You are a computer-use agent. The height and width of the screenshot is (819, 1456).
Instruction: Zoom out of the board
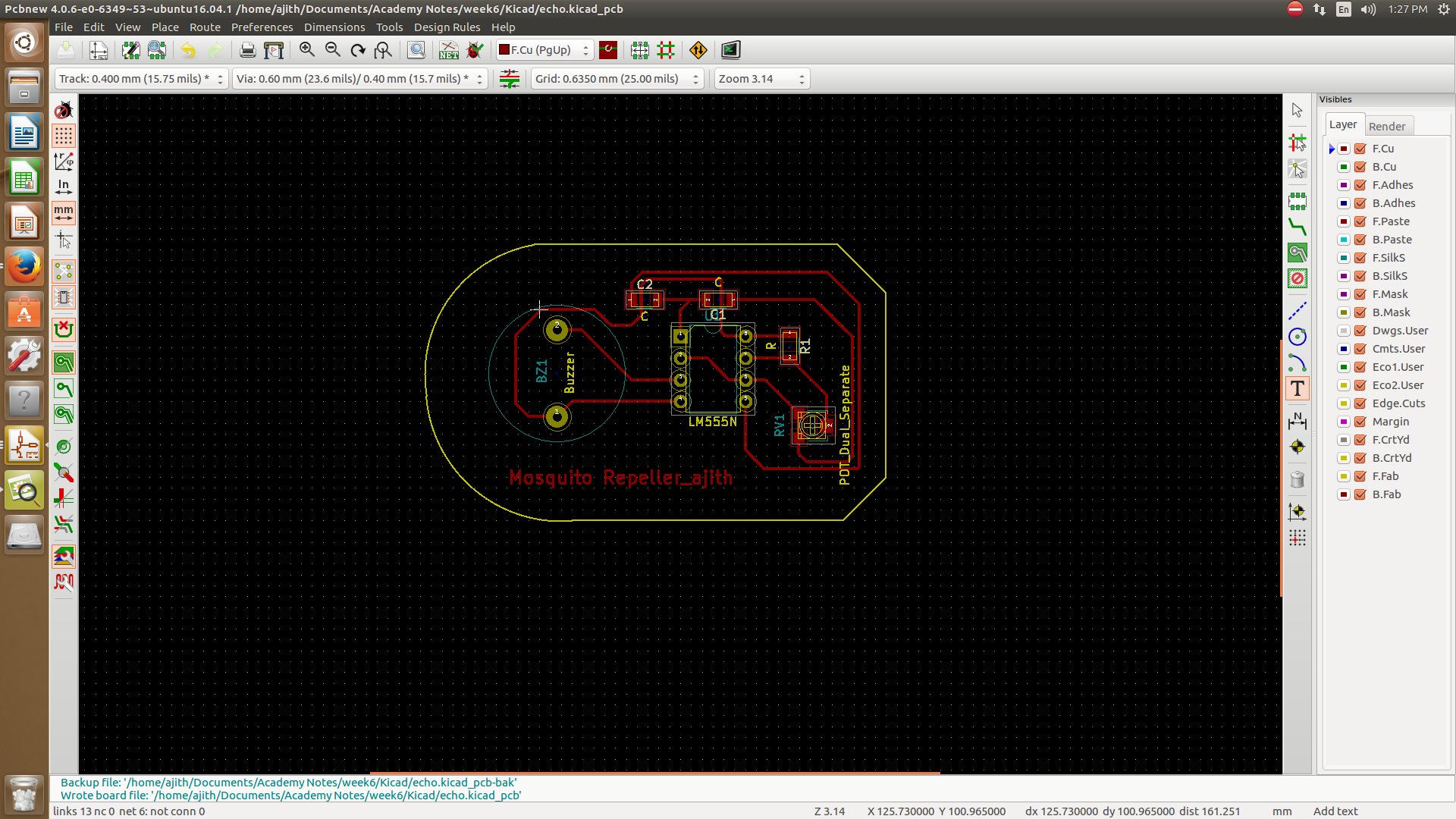pyautogui.click(x=333, y=50)
